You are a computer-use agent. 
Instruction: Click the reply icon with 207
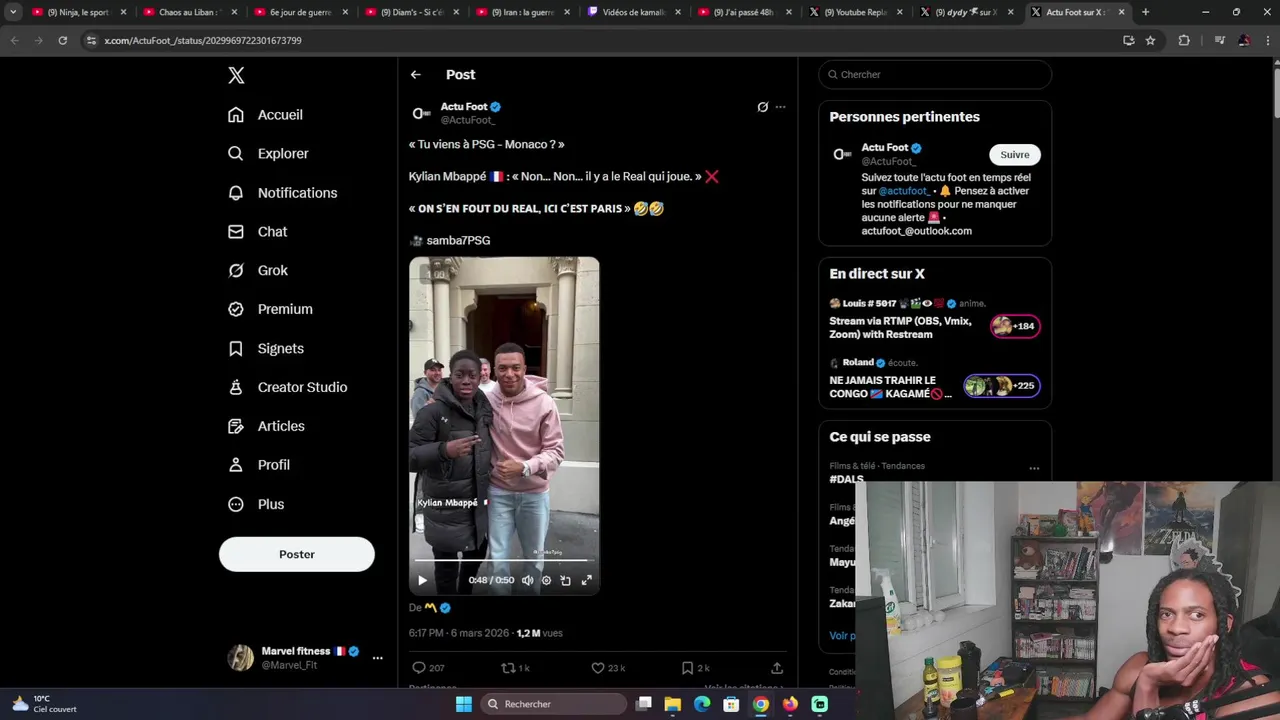click(x=427, y=668)
